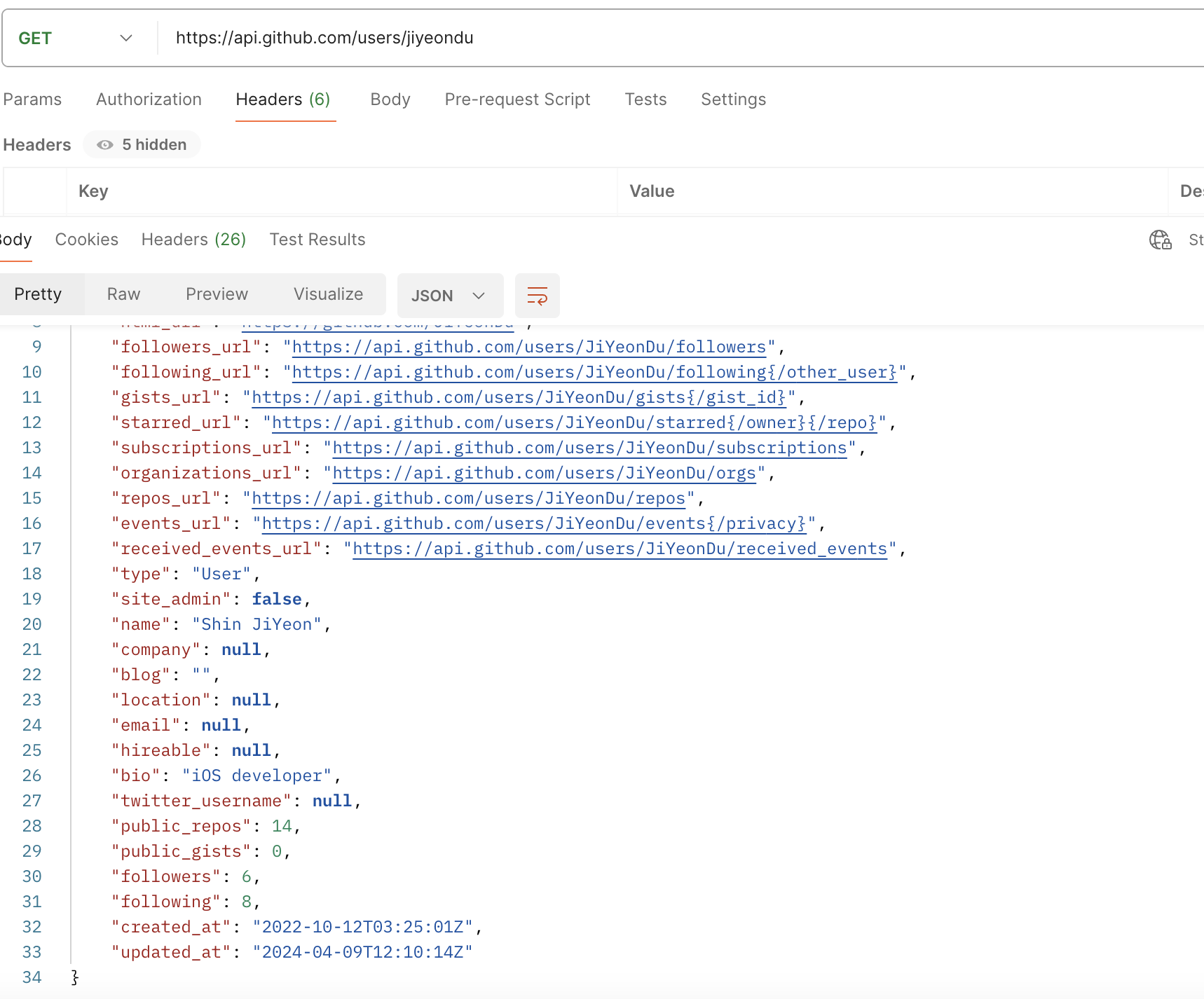Click the "location" key text

(x=161, y=700)
